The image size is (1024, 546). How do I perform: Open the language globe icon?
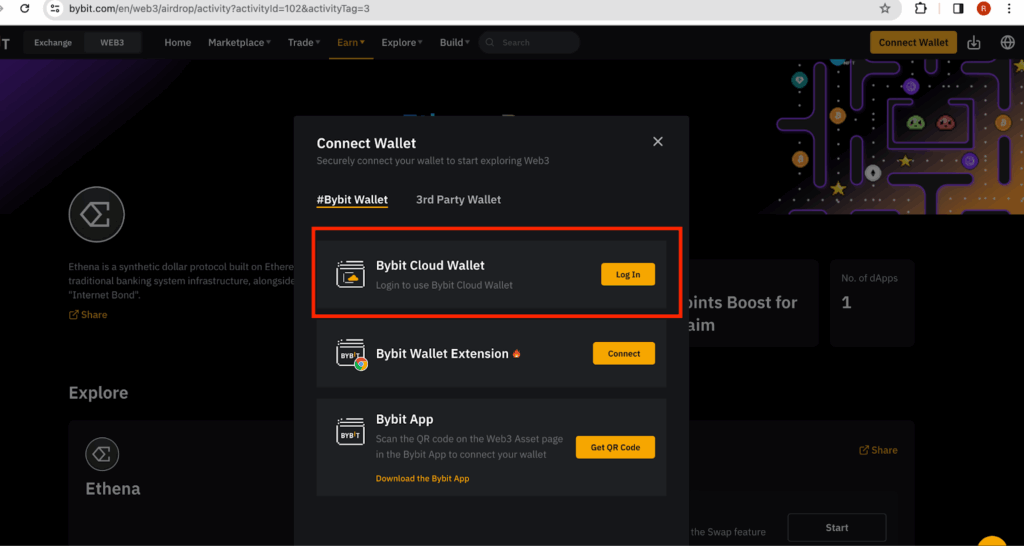(1008, 42)
